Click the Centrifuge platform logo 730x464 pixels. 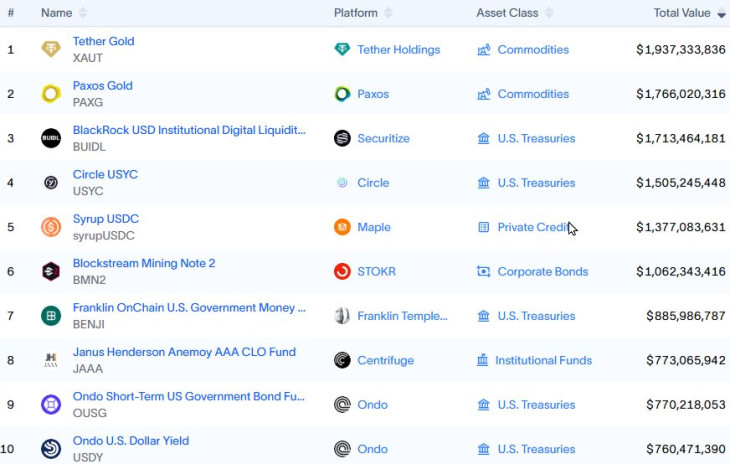342,360
